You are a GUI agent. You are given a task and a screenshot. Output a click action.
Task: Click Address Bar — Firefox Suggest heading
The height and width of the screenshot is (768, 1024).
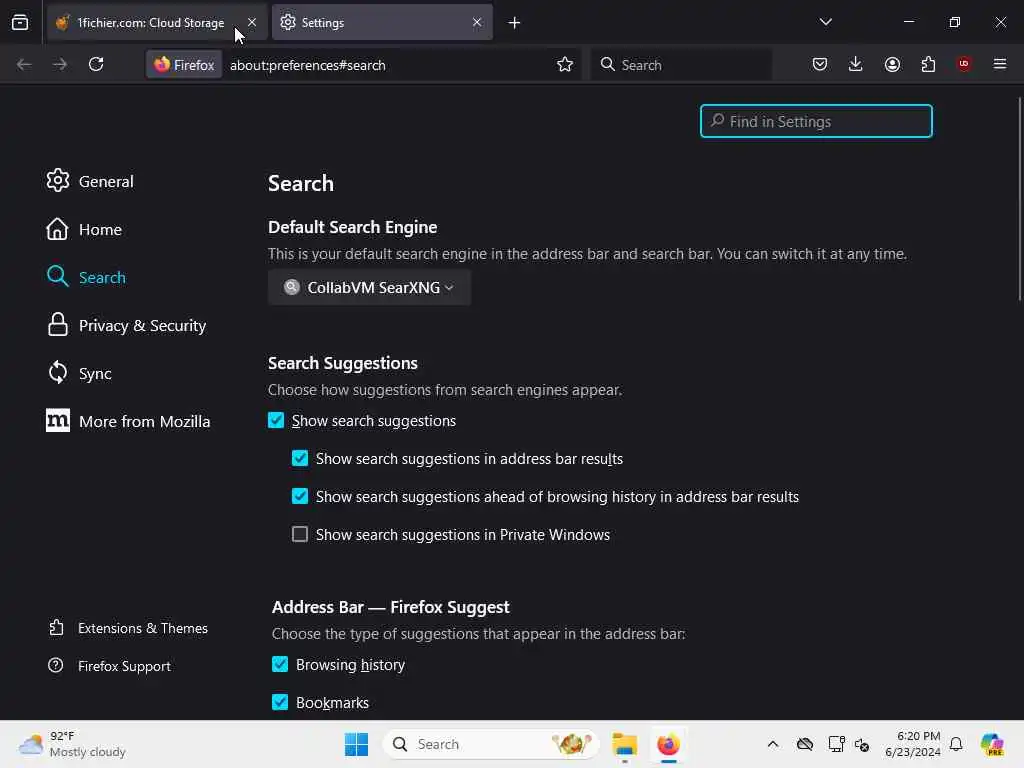[x=391, y=607]
